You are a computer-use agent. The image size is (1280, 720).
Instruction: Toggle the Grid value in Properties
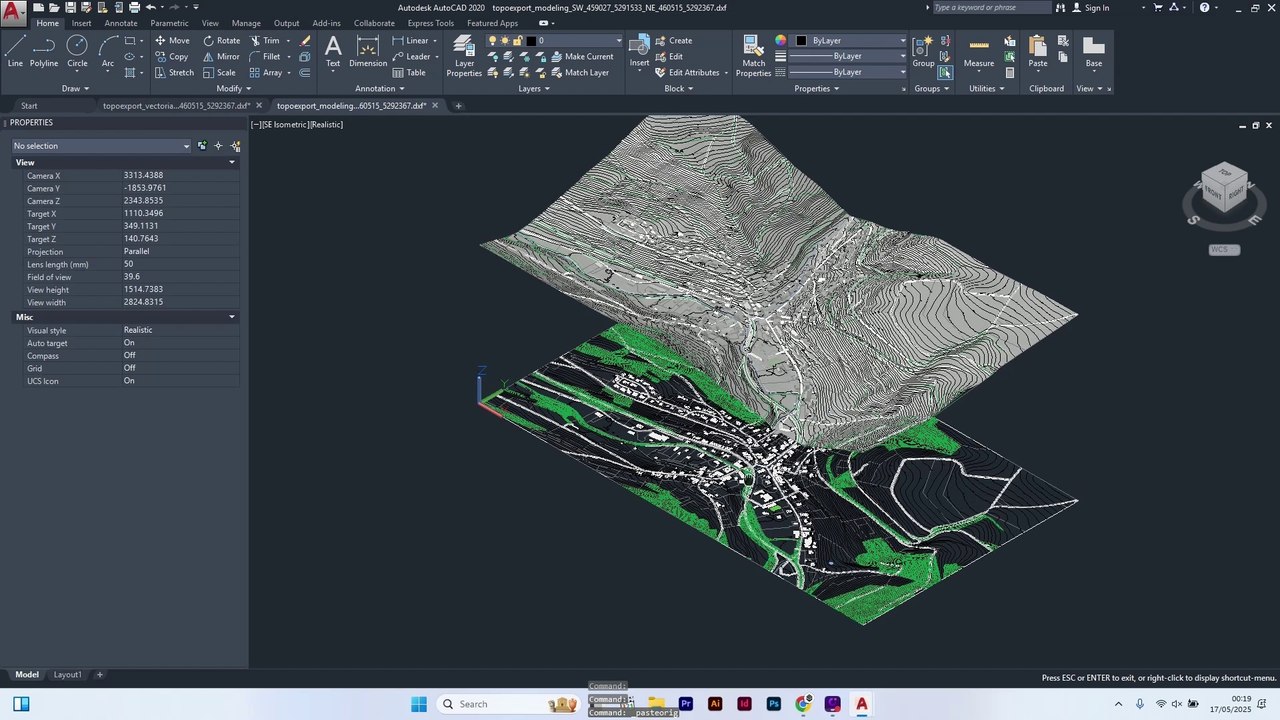[180, 368]
